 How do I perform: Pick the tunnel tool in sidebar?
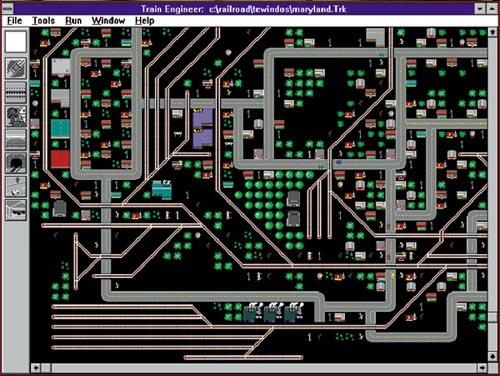[16, 163]
